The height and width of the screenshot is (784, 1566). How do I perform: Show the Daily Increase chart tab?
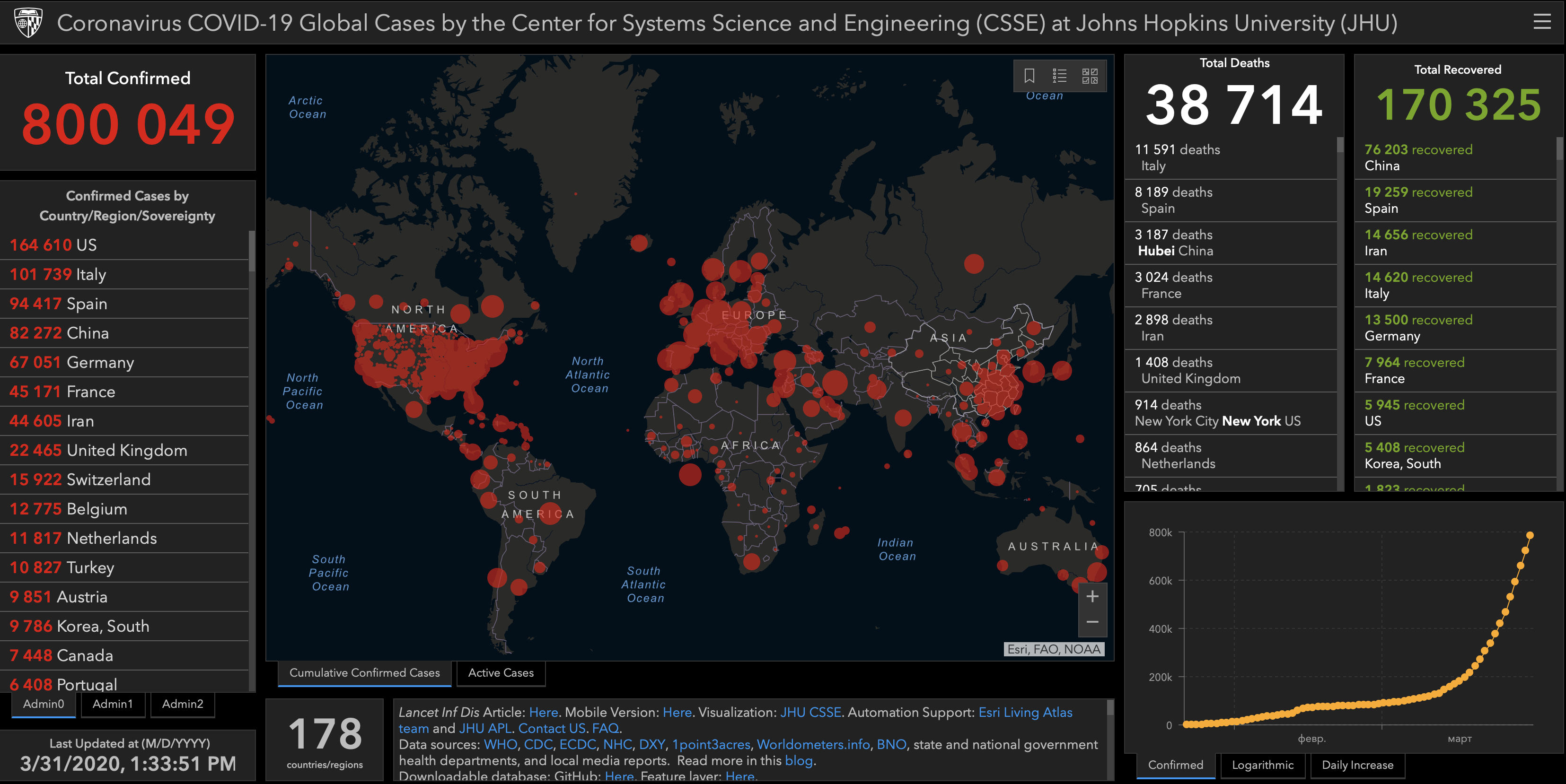click(x=1357, y=765)
